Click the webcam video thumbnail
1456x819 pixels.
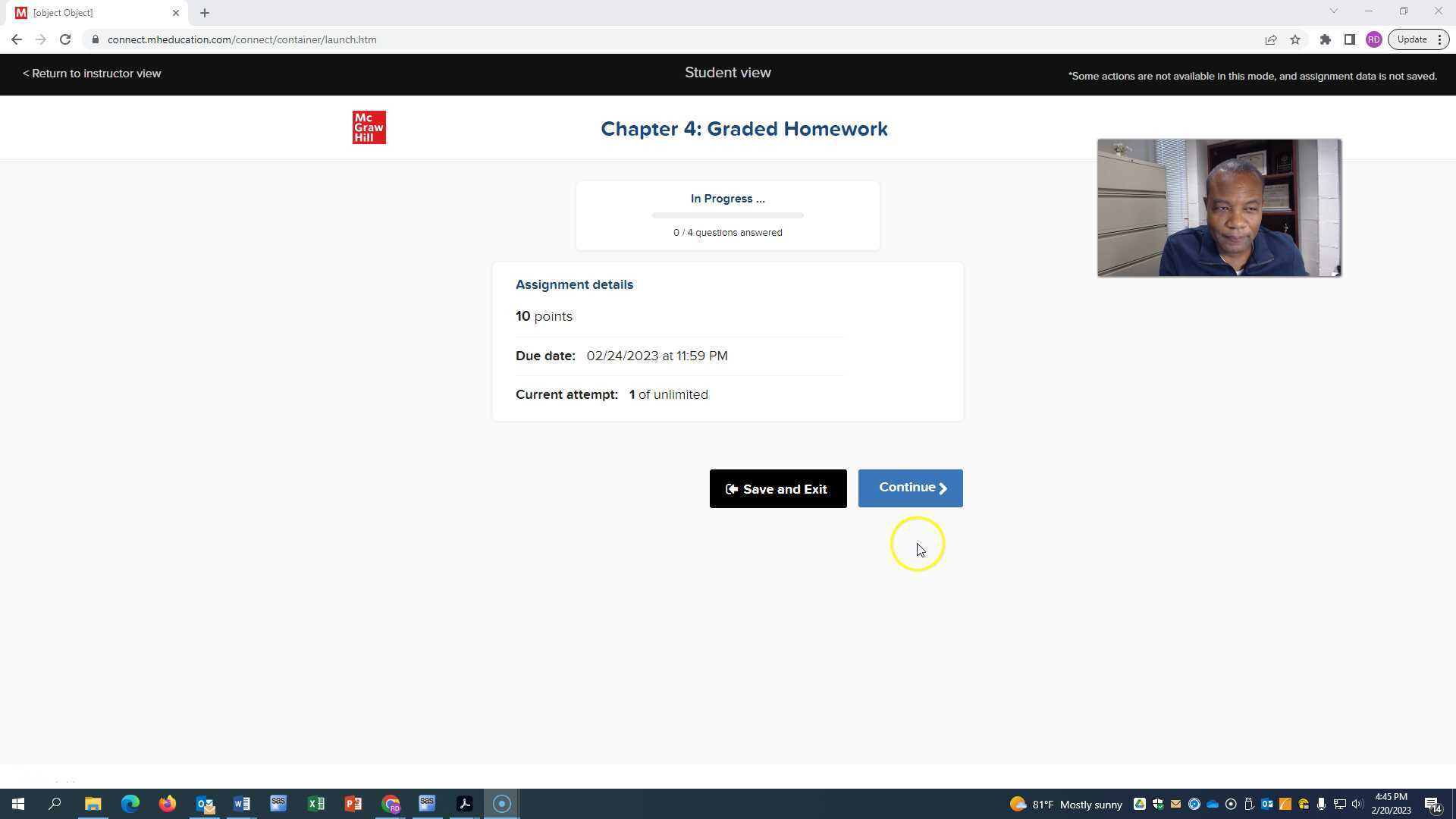[1219, 207]
